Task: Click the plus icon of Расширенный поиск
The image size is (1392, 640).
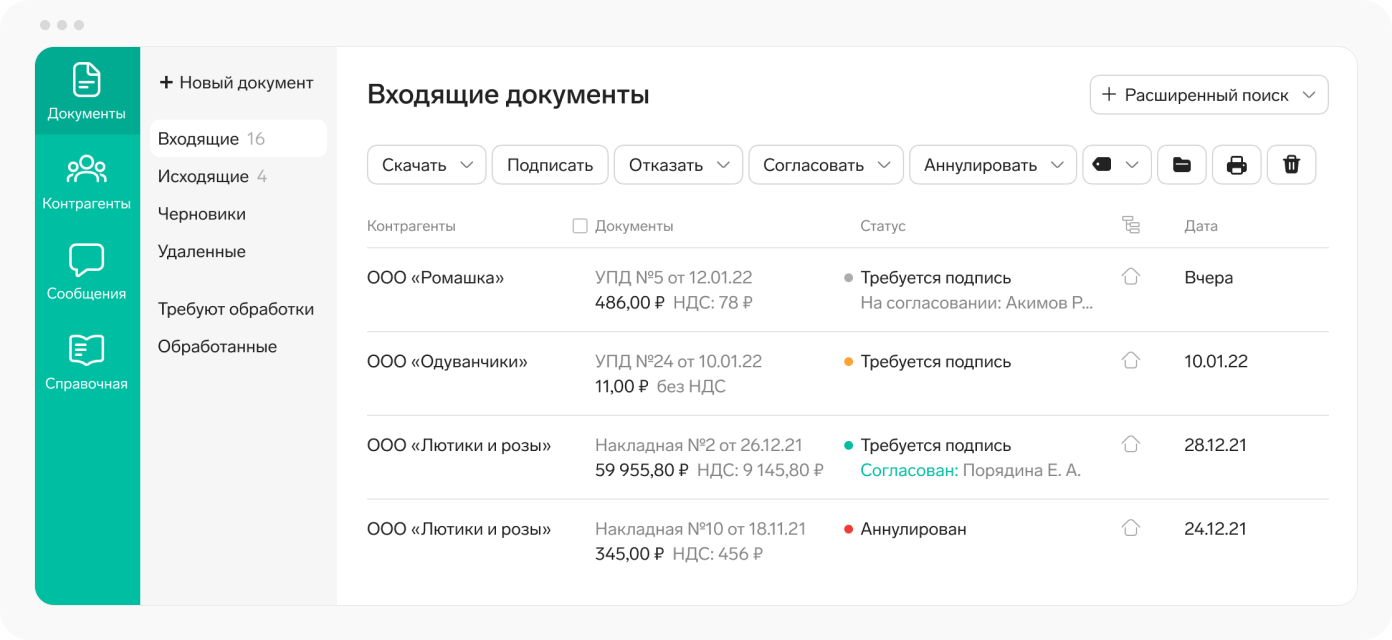Action: point(1108,95)
